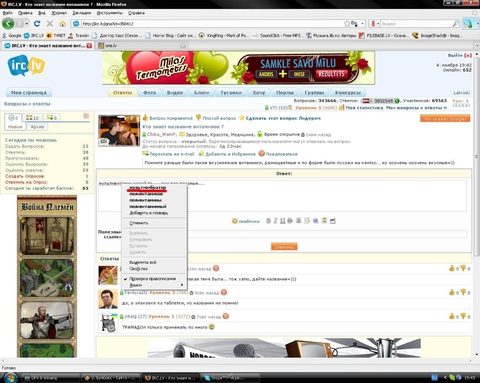
Task: Apply underline formatting in the answer editor
Action: point(283,221)
